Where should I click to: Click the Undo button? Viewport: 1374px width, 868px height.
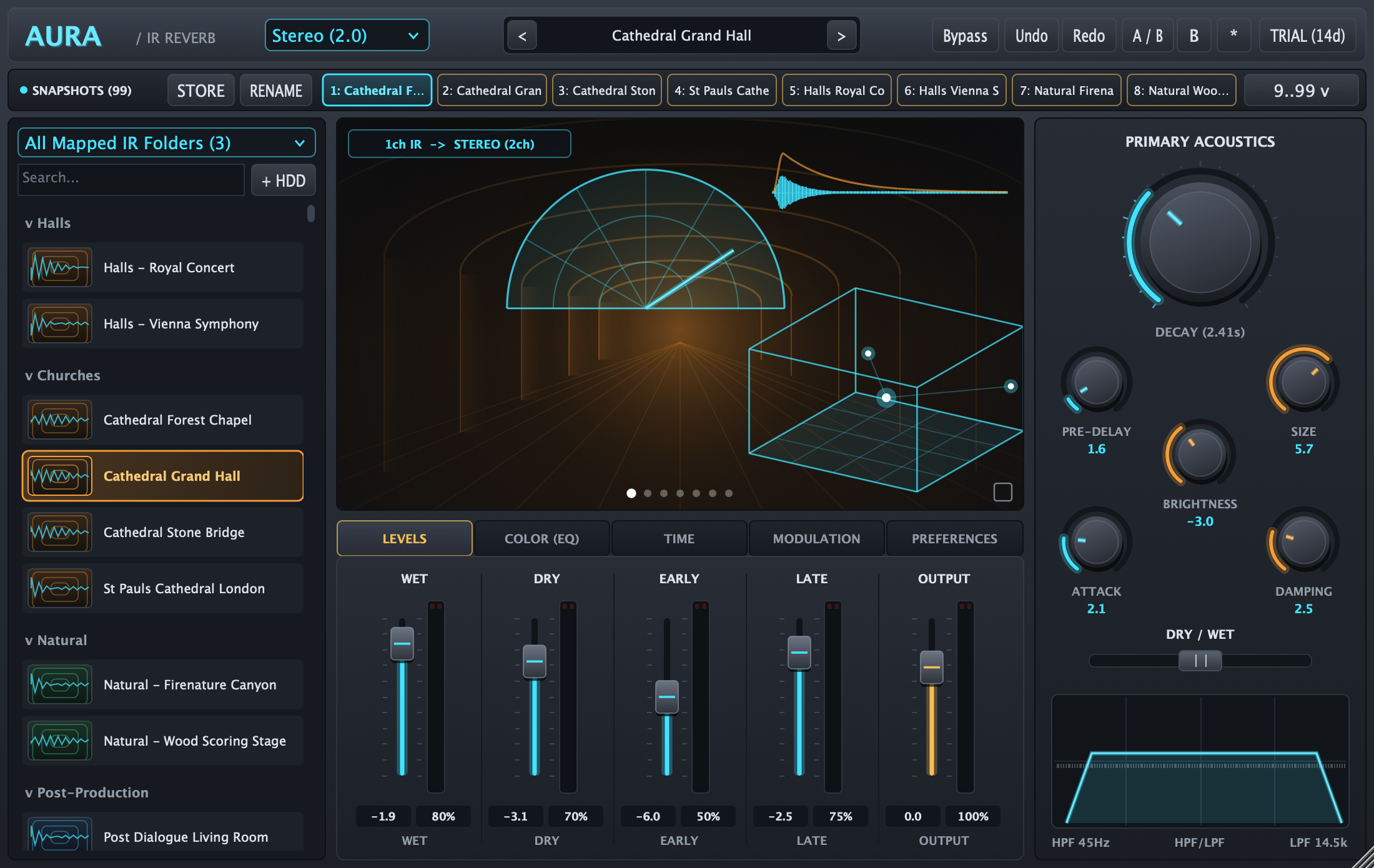pos(1031,36)
